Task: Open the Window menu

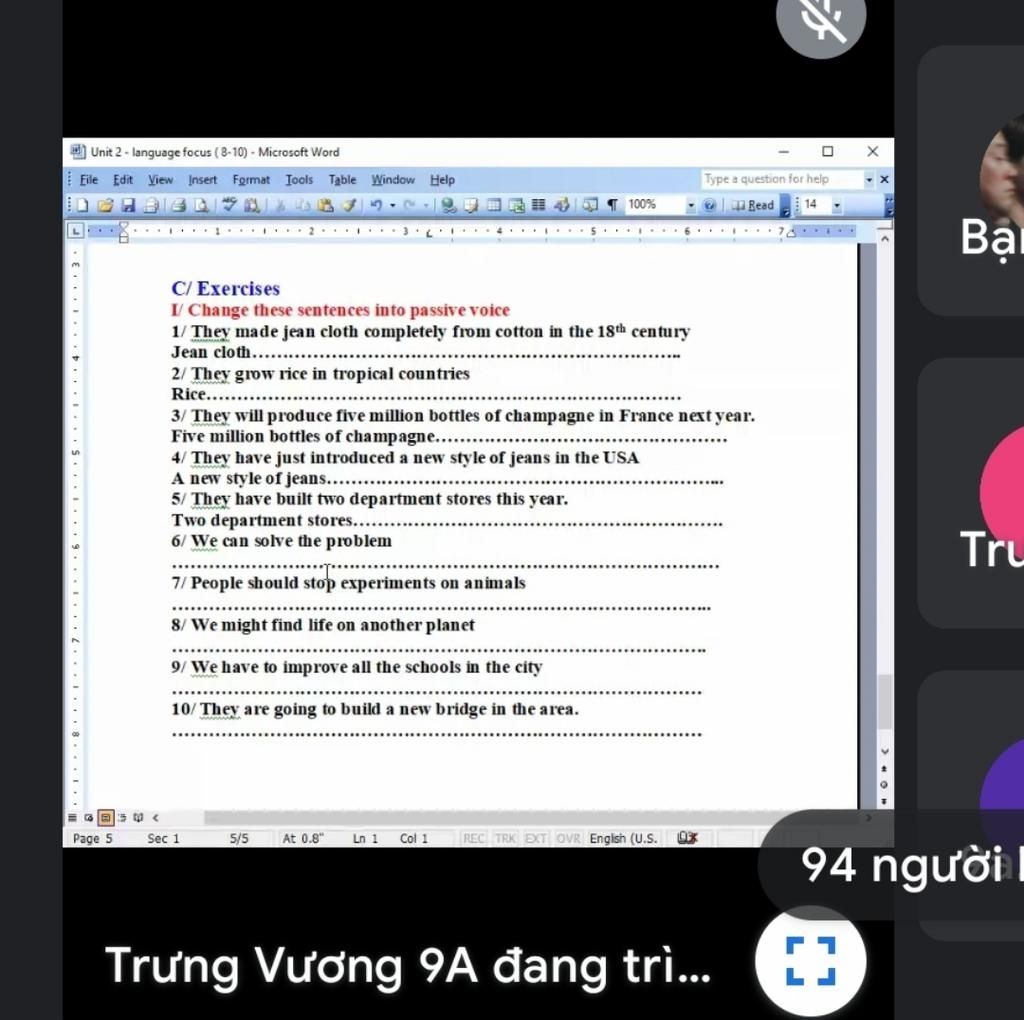Action: 393,180
